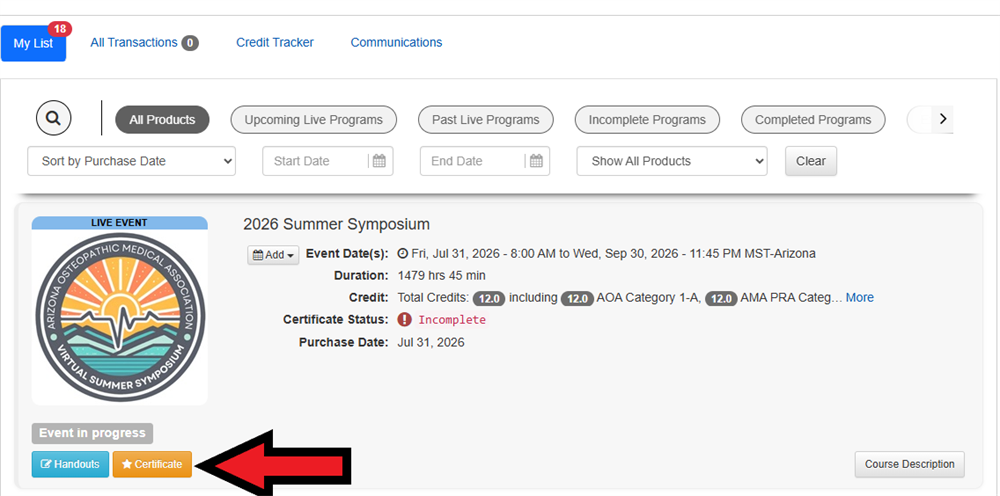Select the Incomplete Programs filter
Image resolution: width=1000 pixels, height=496 pixels.
point(647,120)
